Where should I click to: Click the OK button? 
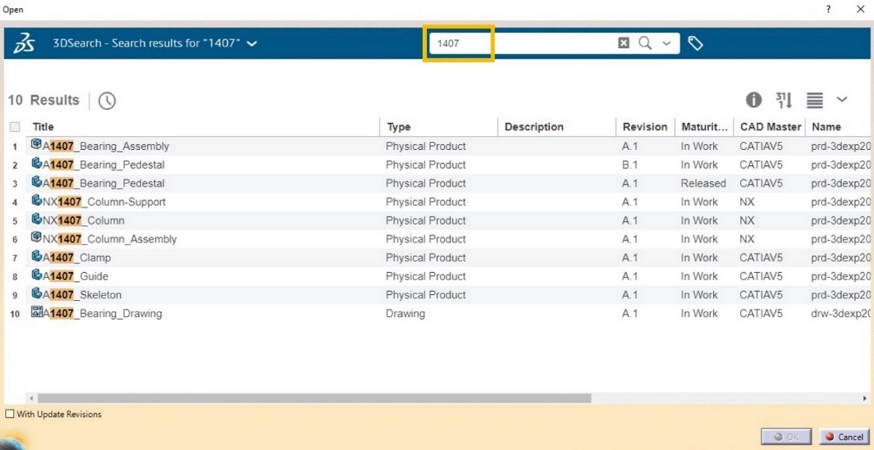786,437
